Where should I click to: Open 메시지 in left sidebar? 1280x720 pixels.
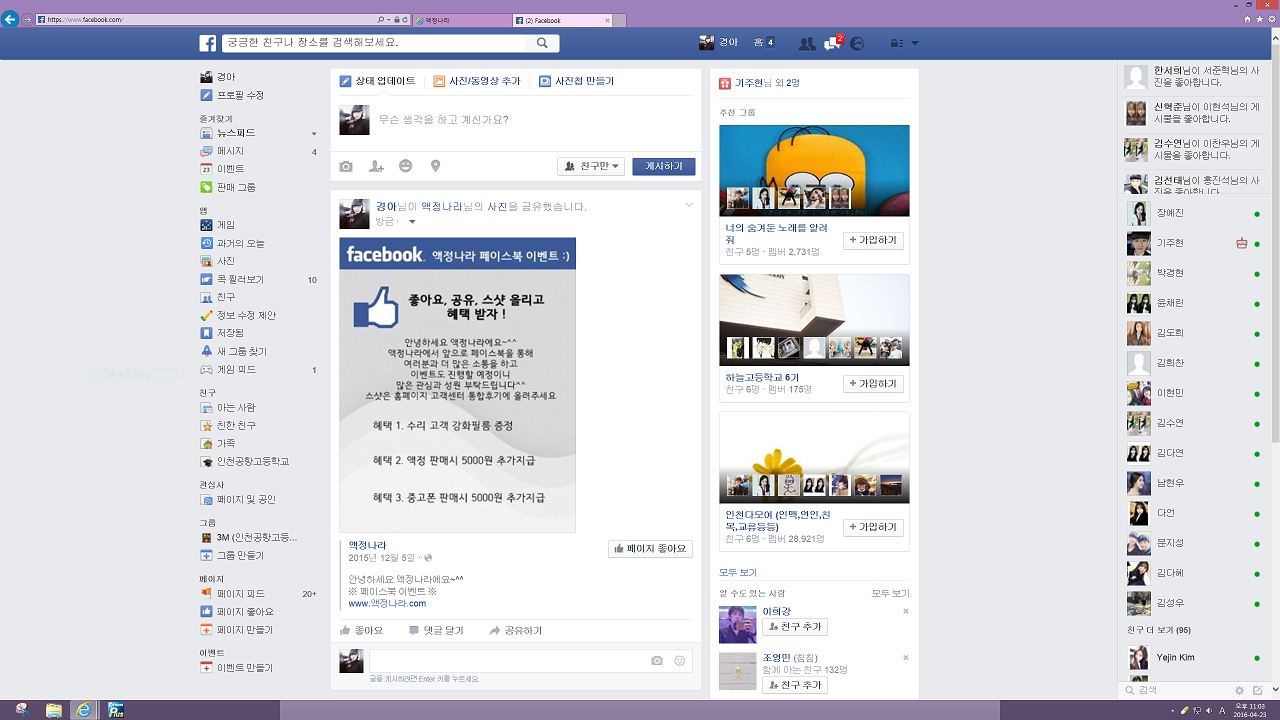tap(258, 151)
